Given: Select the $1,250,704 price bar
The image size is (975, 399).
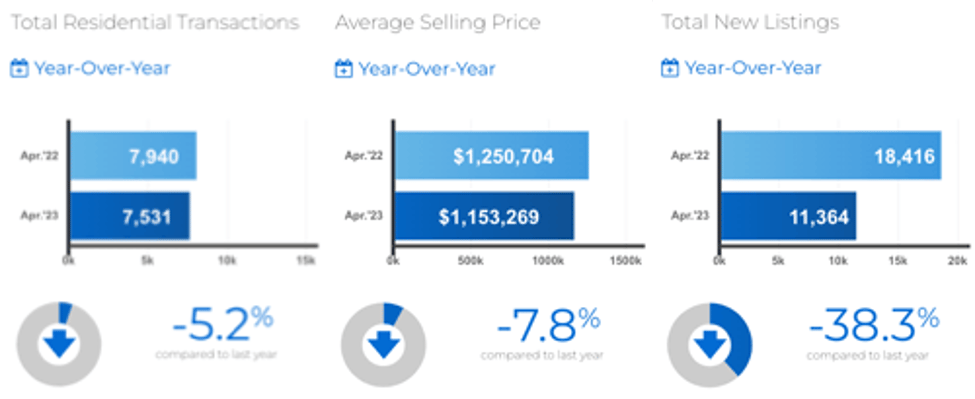Looking at the screenshot, I should 492,156.
